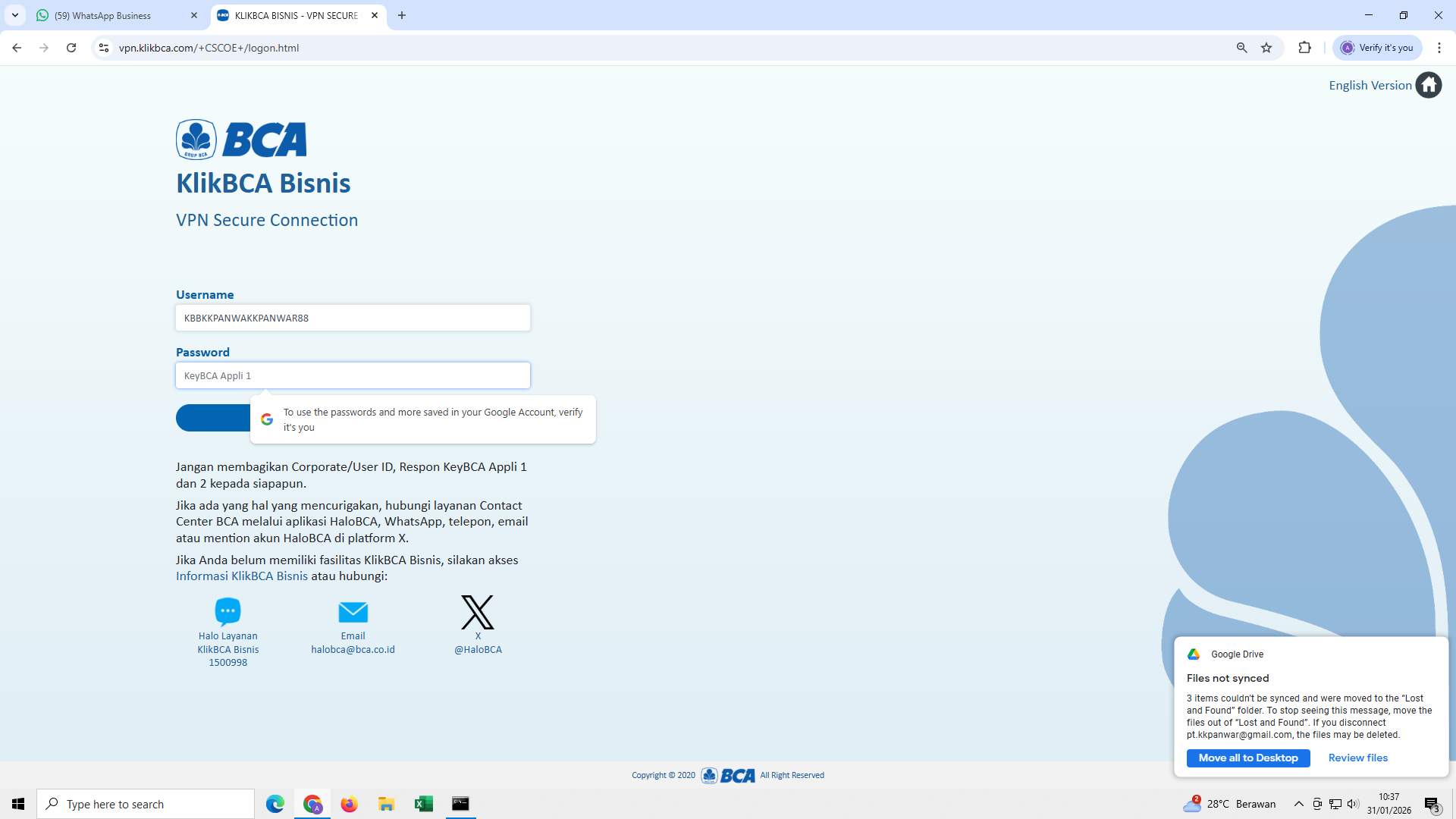Click the BCA logo on the login page
Image resolution: width=1456 pixels, height=819 pixels.
point(240,139)
